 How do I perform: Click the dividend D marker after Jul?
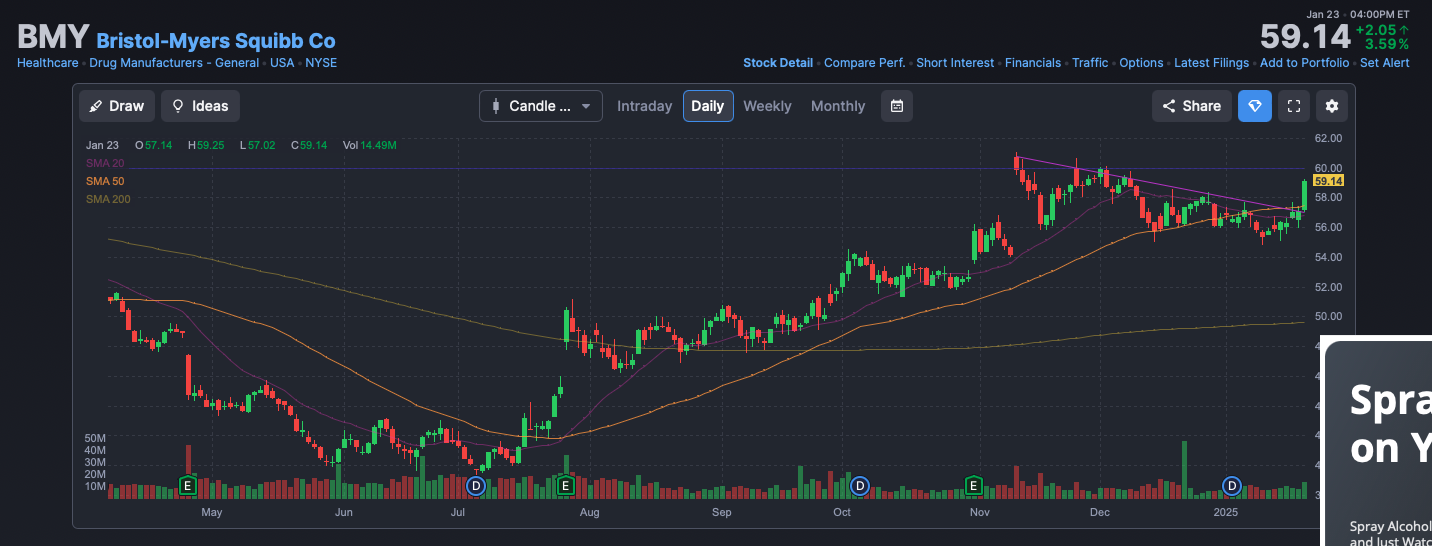[476, 486]
